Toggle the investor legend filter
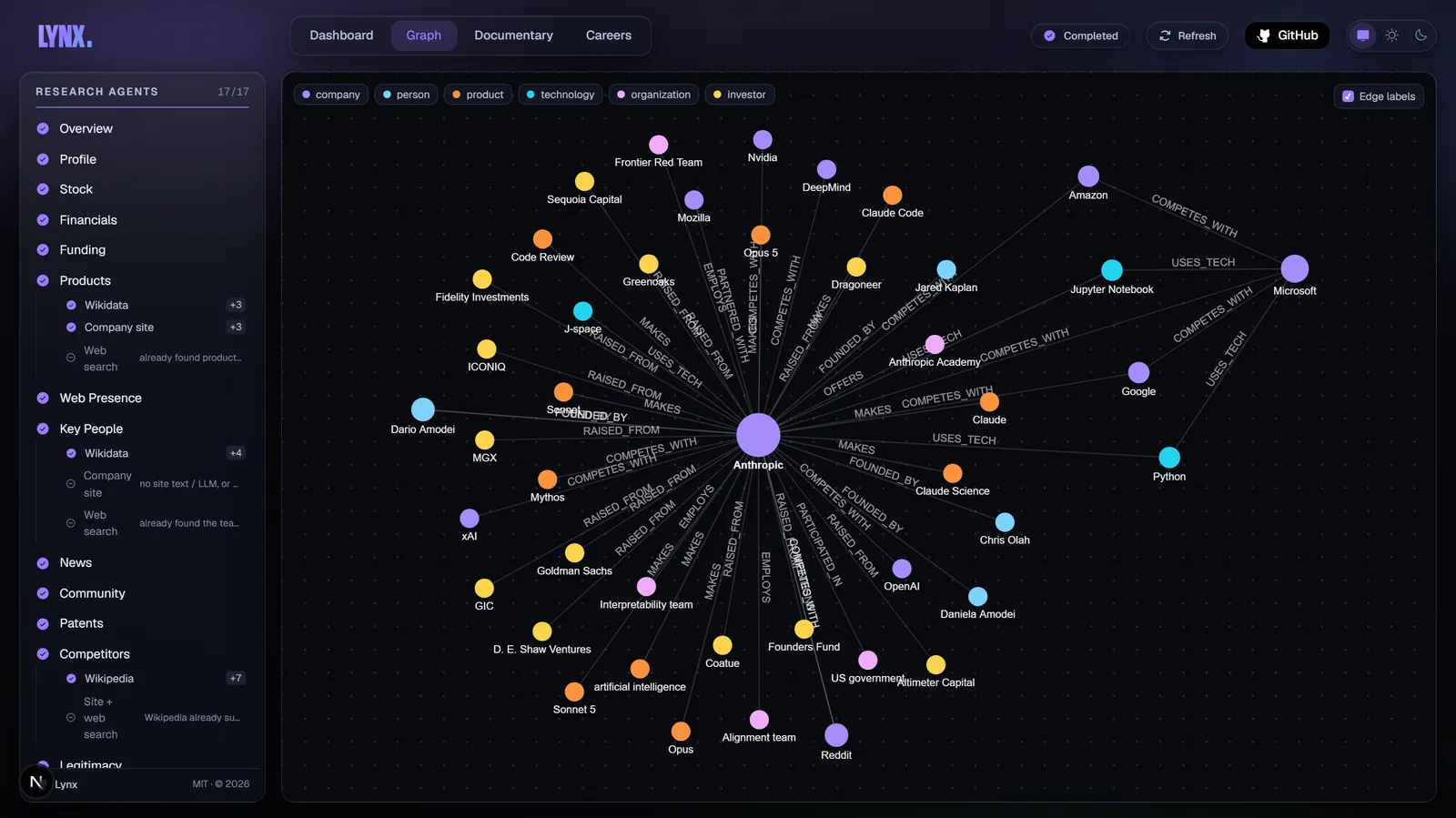 739,95
